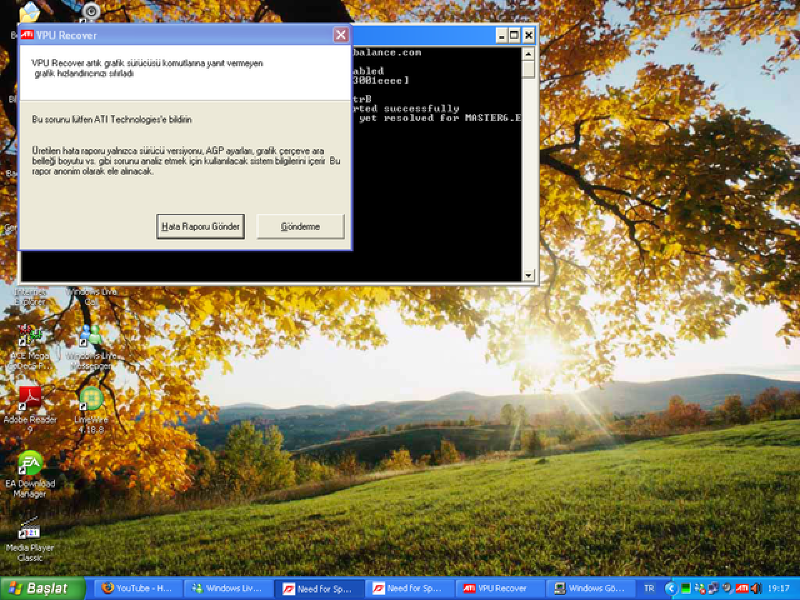Select the VPU Recover taskbar button

(x=498, y=588)
